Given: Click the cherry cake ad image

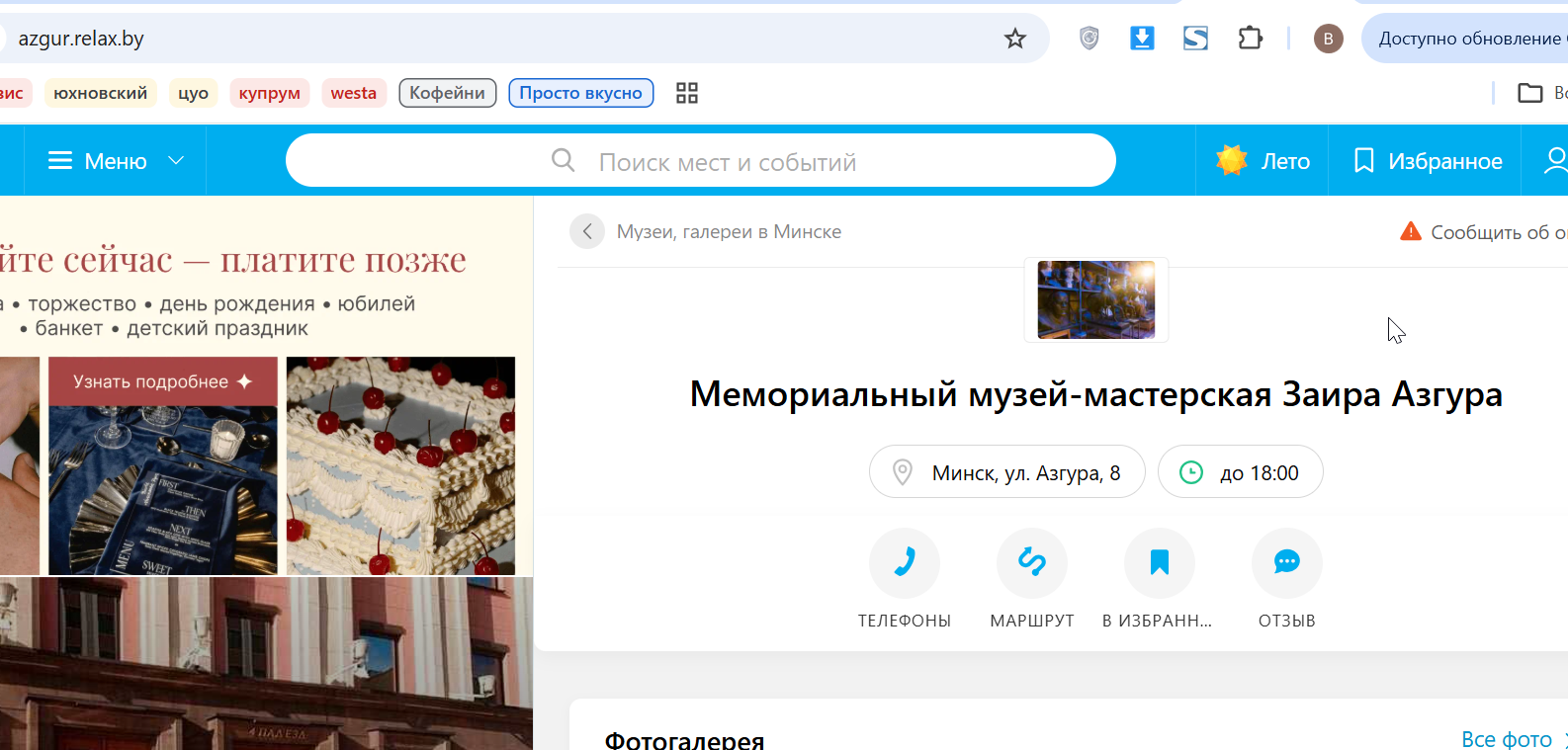Looking at the screenshot, I should pyautogui.click(x=400, y=466).
